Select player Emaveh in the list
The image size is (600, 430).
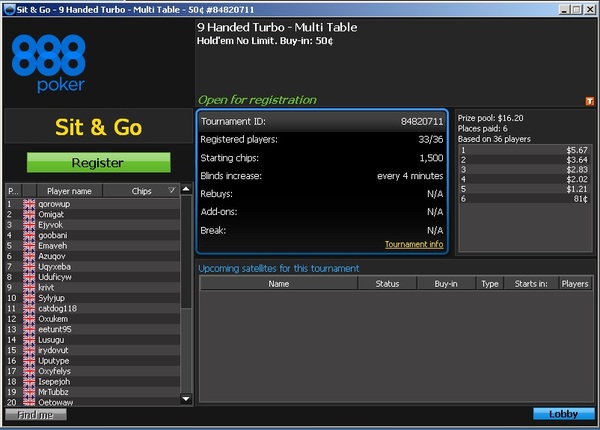93,246
